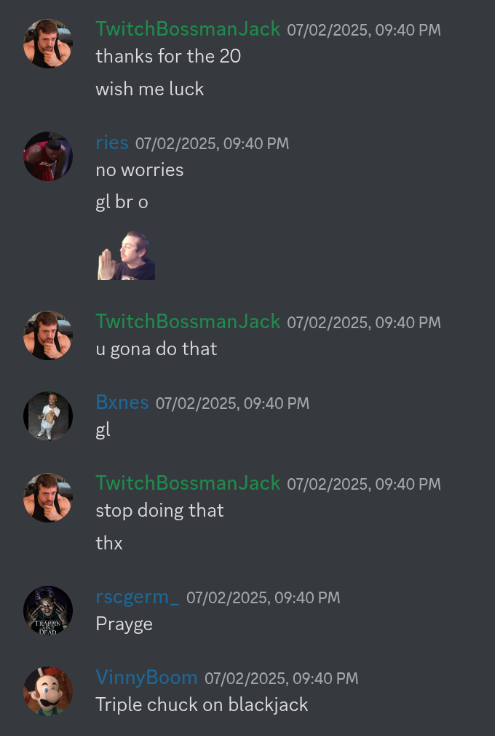
Task: Click ries' profile avatar
Action: pyautogui.click(x=48, y=156)
